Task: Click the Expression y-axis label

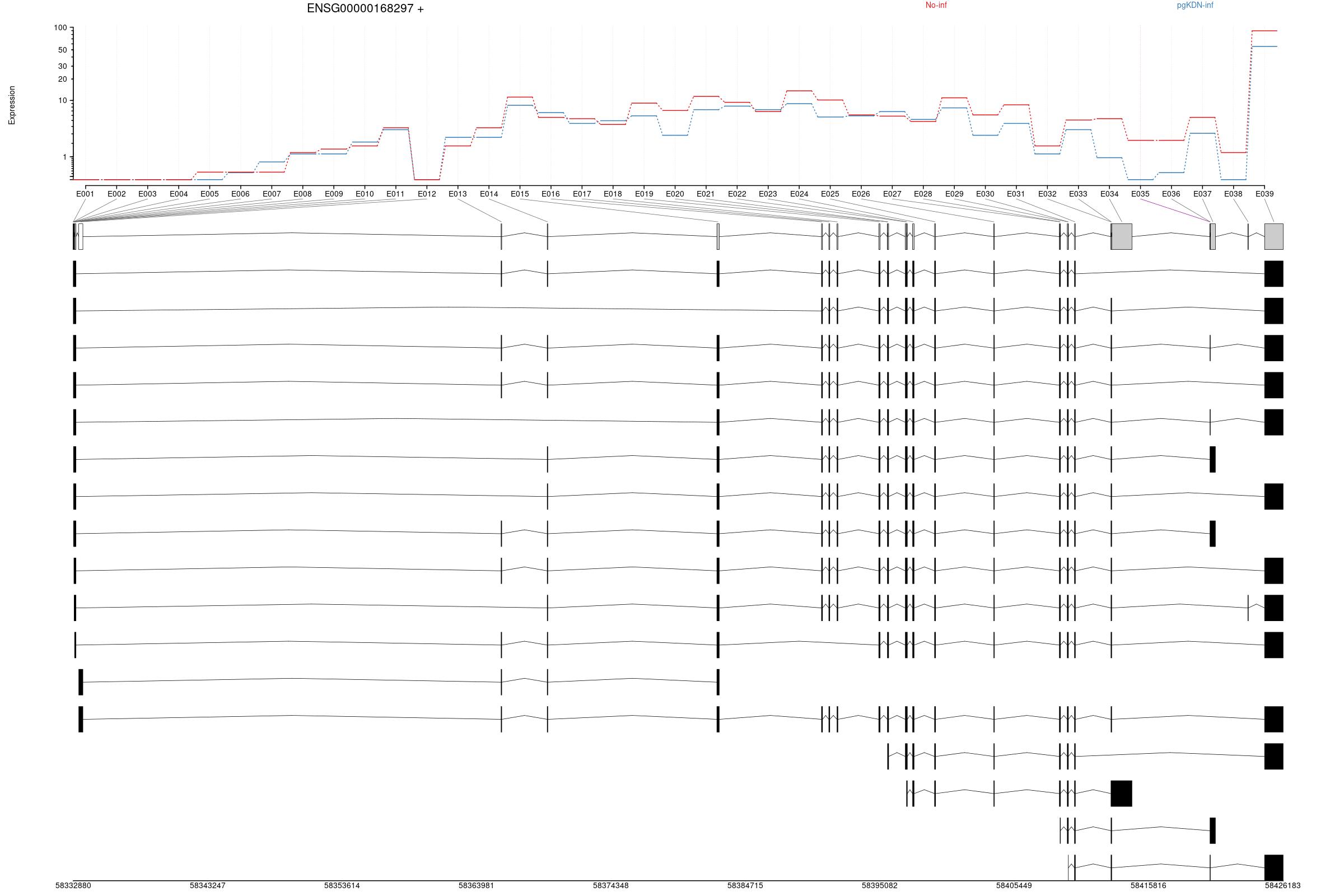Action: (x=12, y=105)
